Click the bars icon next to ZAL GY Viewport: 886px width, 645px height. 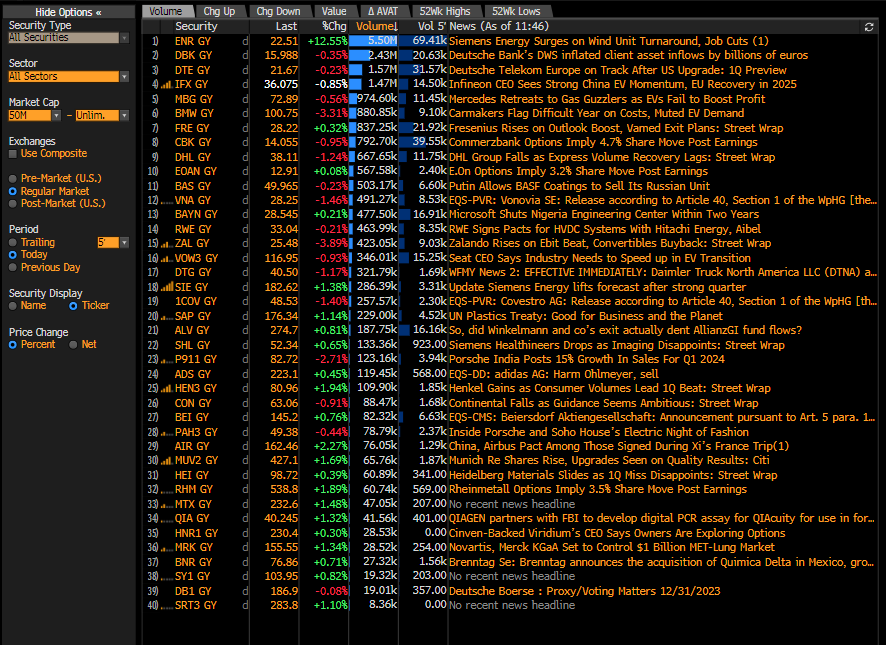coord(164,243)
